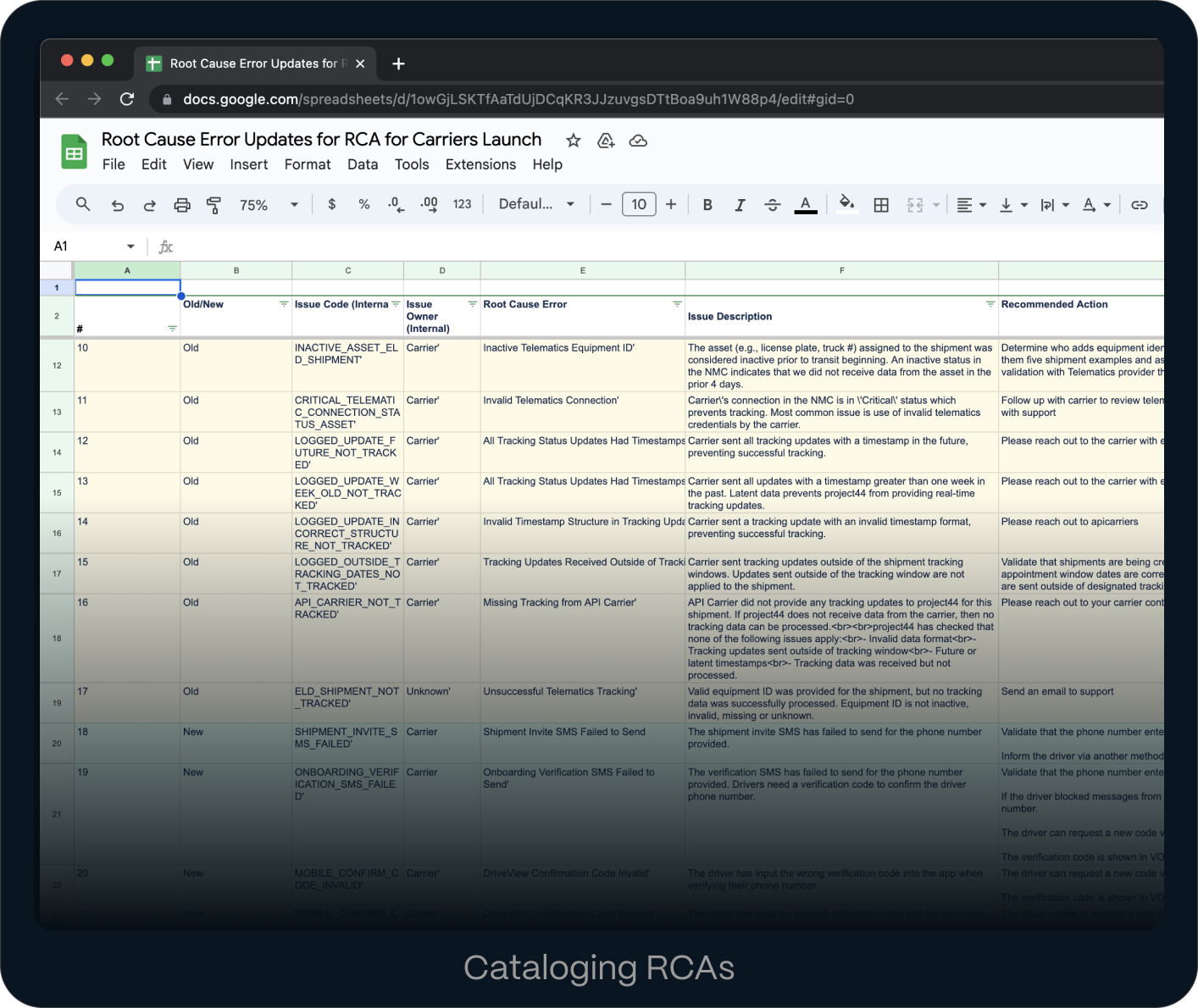Click the Search menus magnifier icon
Image resolution: width=1198 pixels, height=1008 pixels.
(83, 204)
